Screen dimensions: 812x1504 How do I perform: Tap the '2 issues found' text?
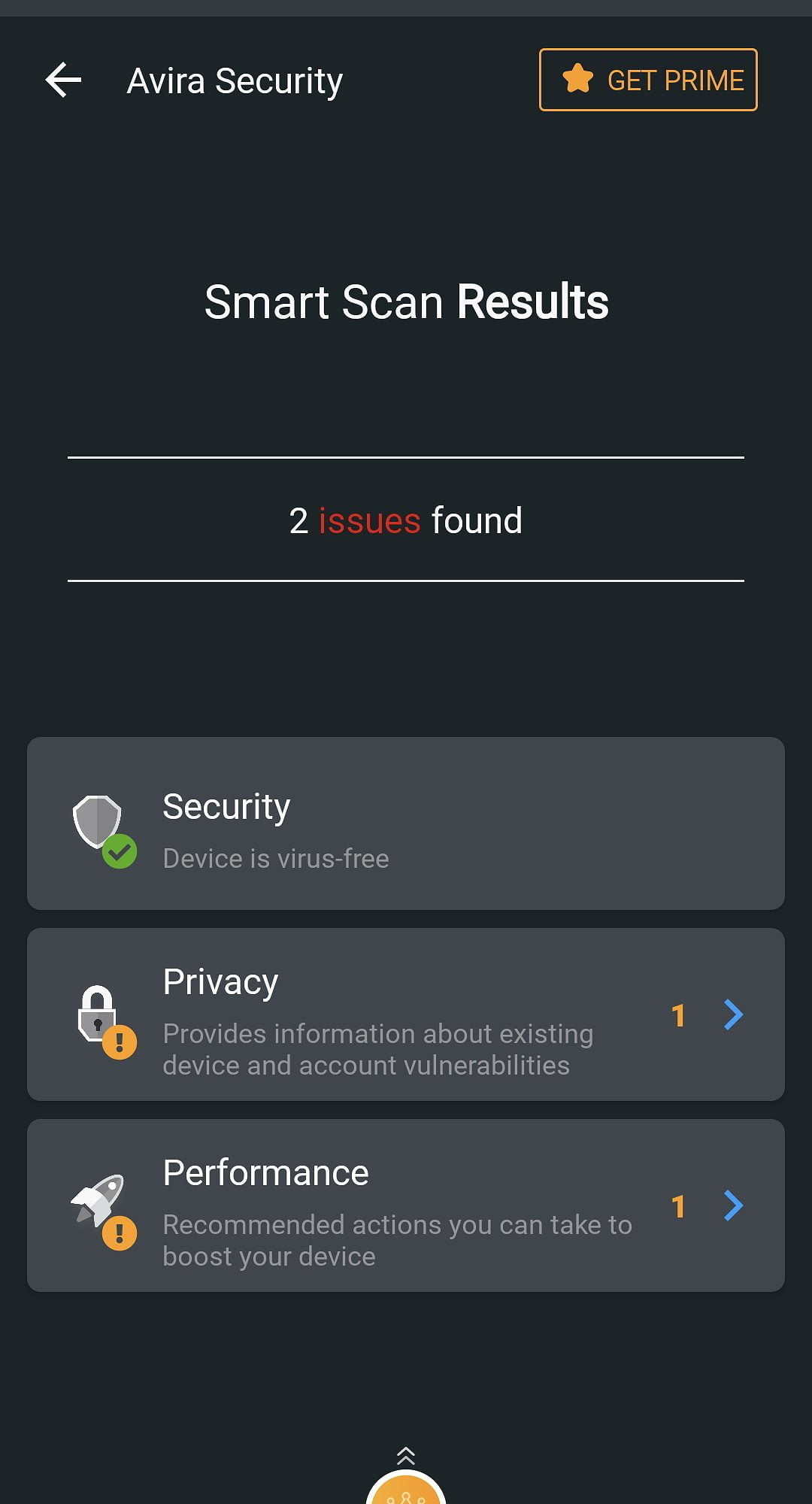pyautogui.click(x=406, y=520)
